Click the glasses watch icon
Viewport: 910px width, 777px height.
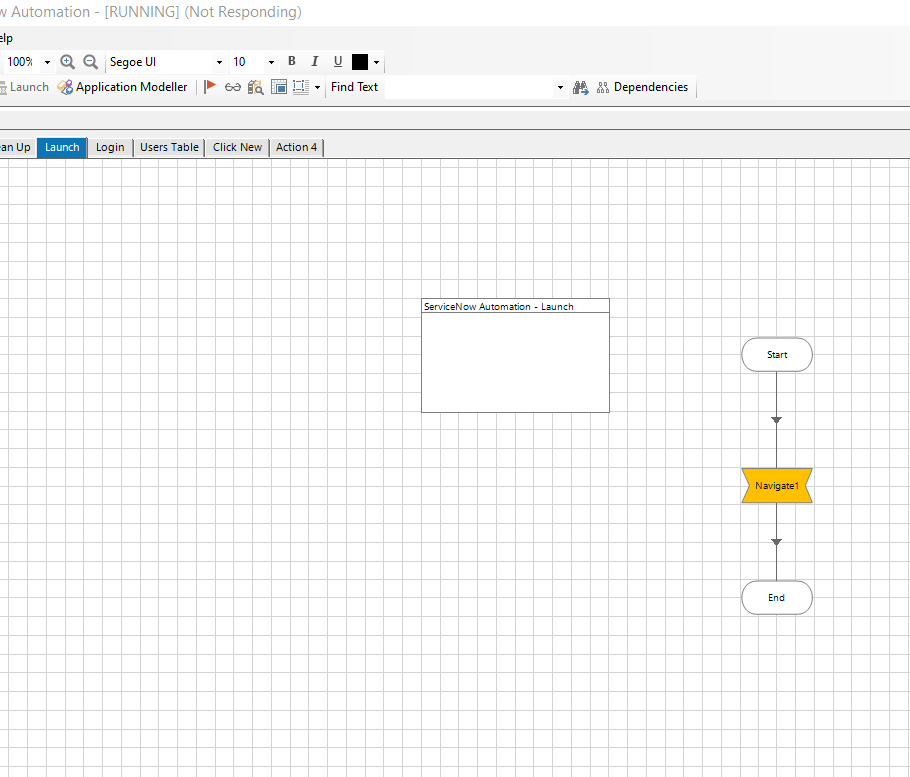pyautogui.click(x=233, y=87)
